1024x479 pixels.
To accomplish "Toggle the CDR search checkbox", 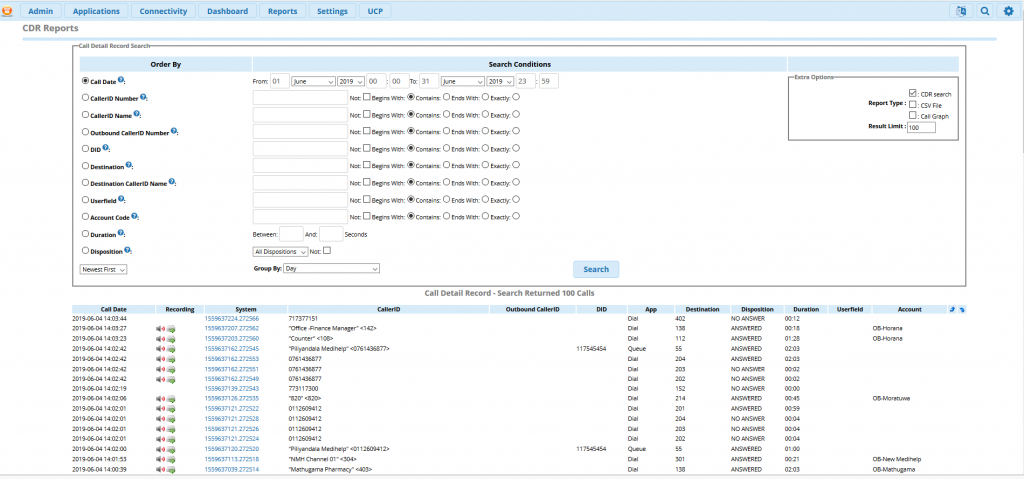I will [x=913, y=93].
